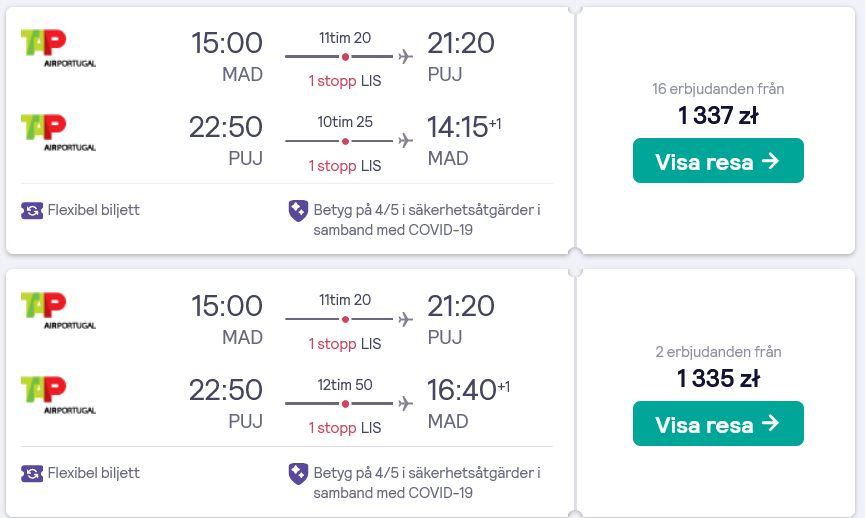
Task: Click TAP logo on 14:15 return flight
Action: coord(58,133)
